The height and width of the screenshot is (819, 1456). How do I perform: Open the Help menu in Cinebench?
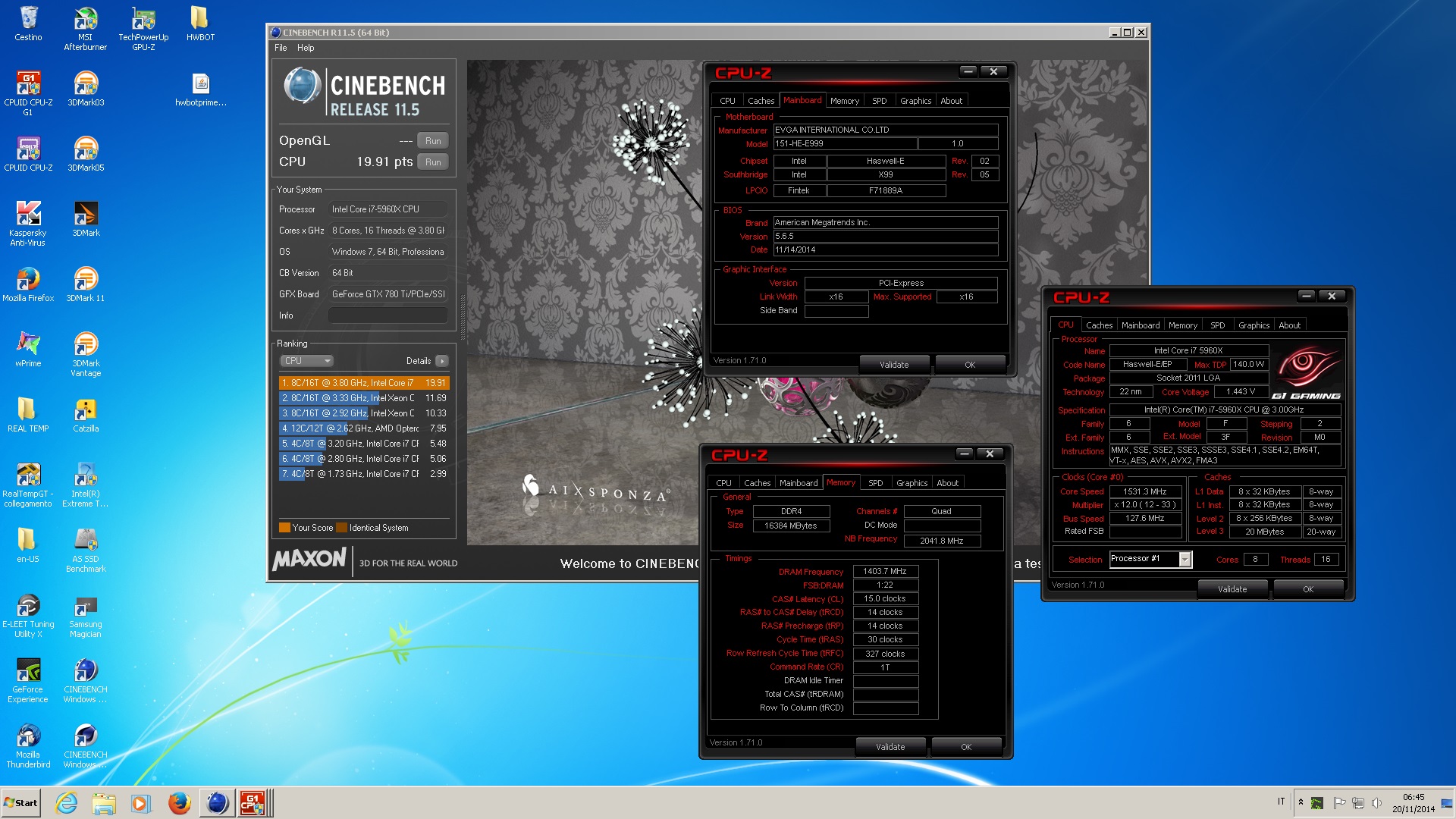click(306, 48)
